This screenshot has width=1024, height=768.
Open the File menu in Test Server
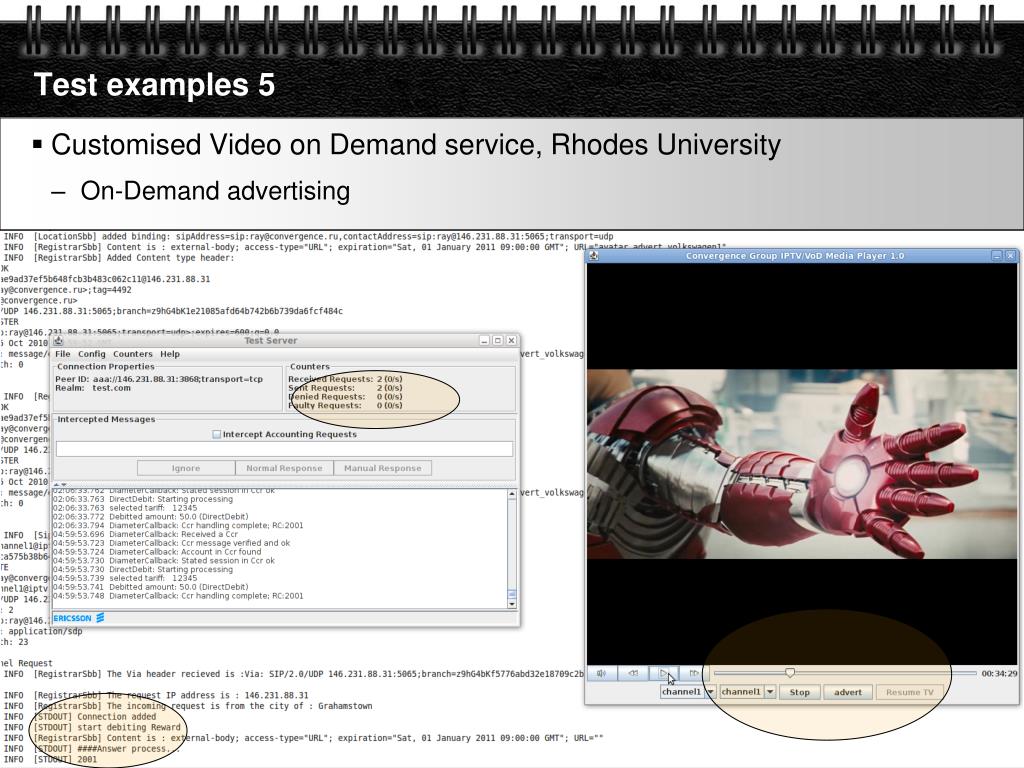pyautogui.click(x=63, y=354)
